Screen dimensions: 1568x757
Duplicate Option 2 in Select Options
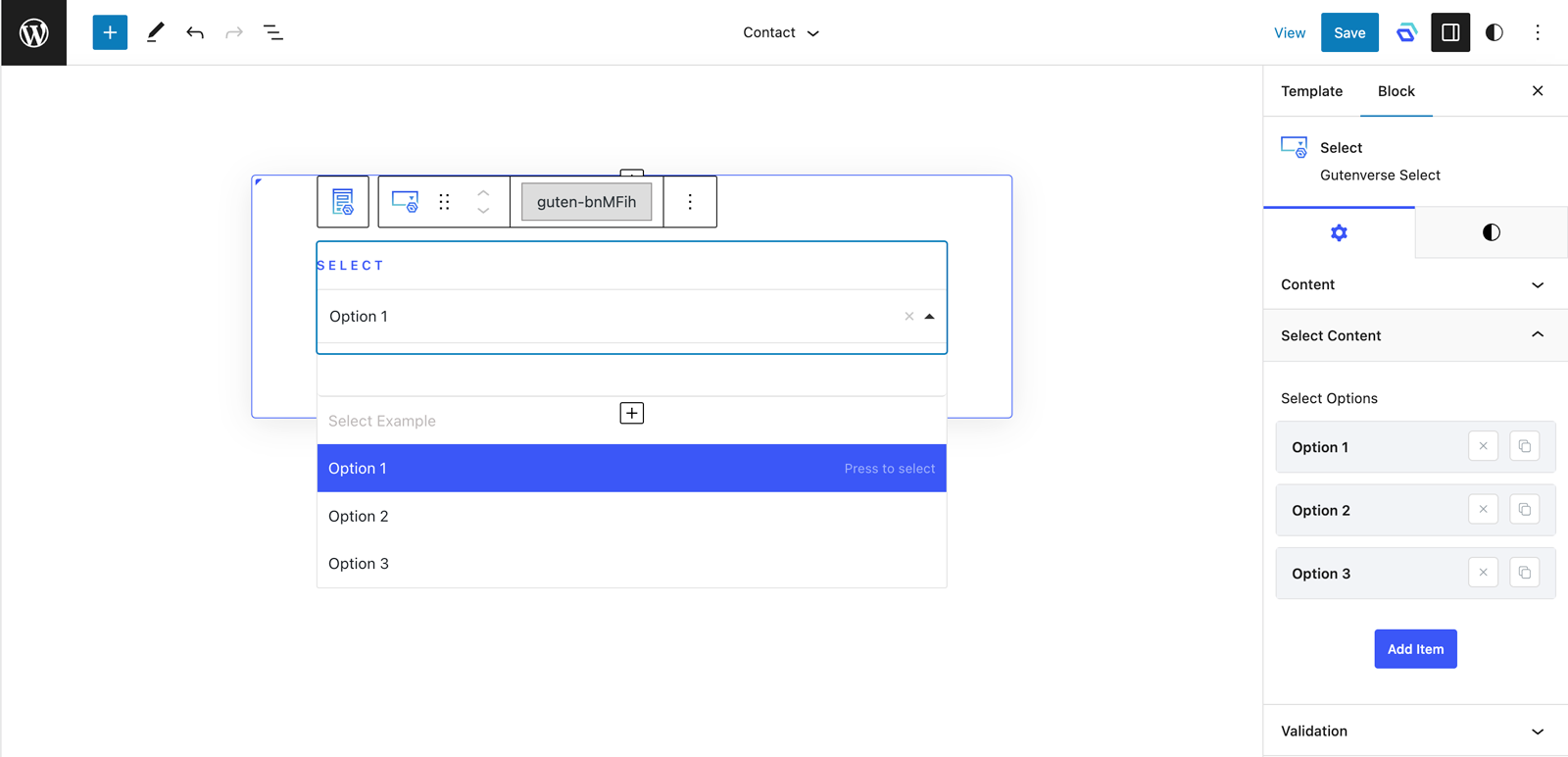1524,510
